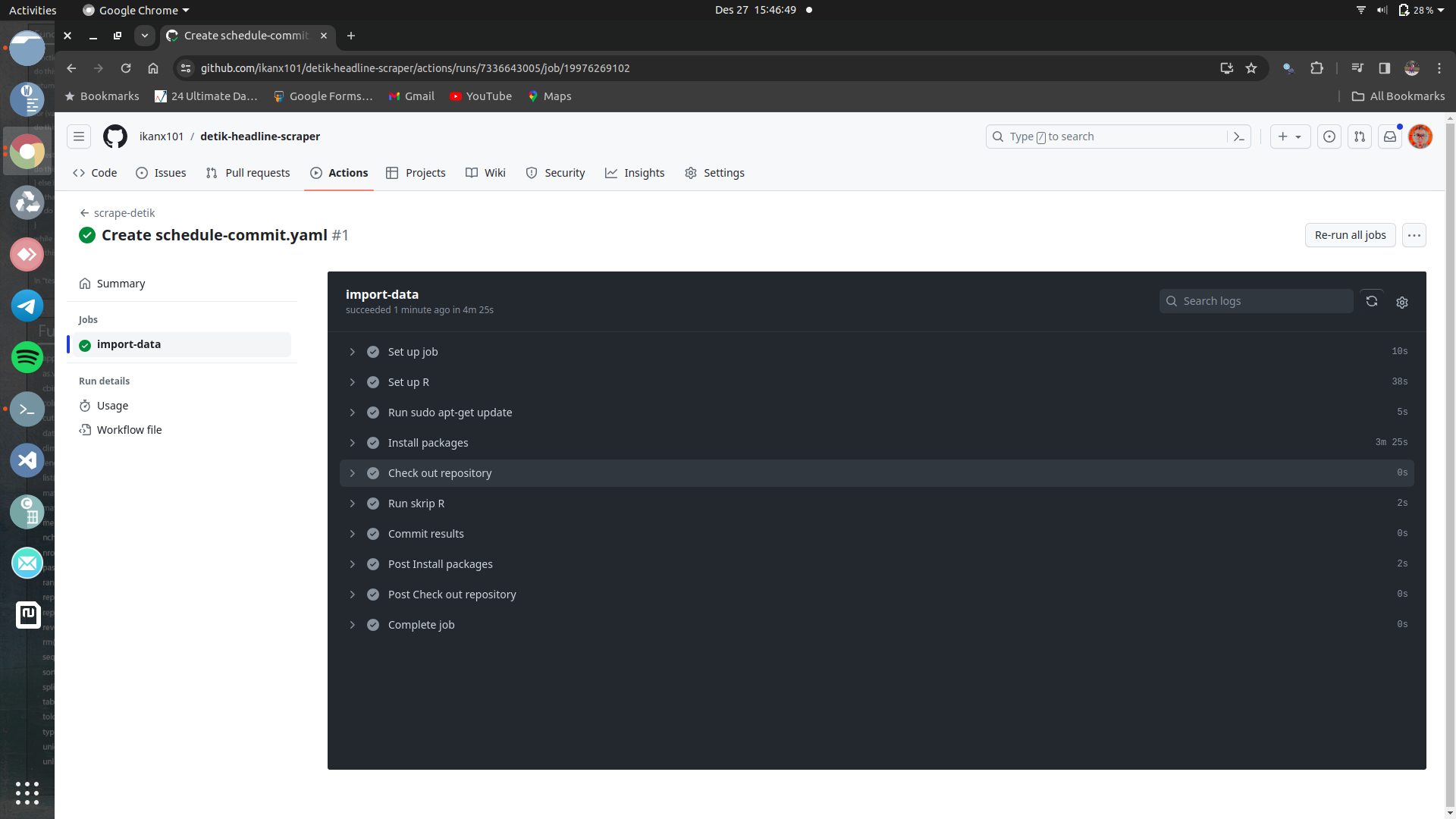Image resolution: width=1456 pixels, height=819 pixels.
Task: Click the Re-run all jobs button
Action: coord(1350,235)
